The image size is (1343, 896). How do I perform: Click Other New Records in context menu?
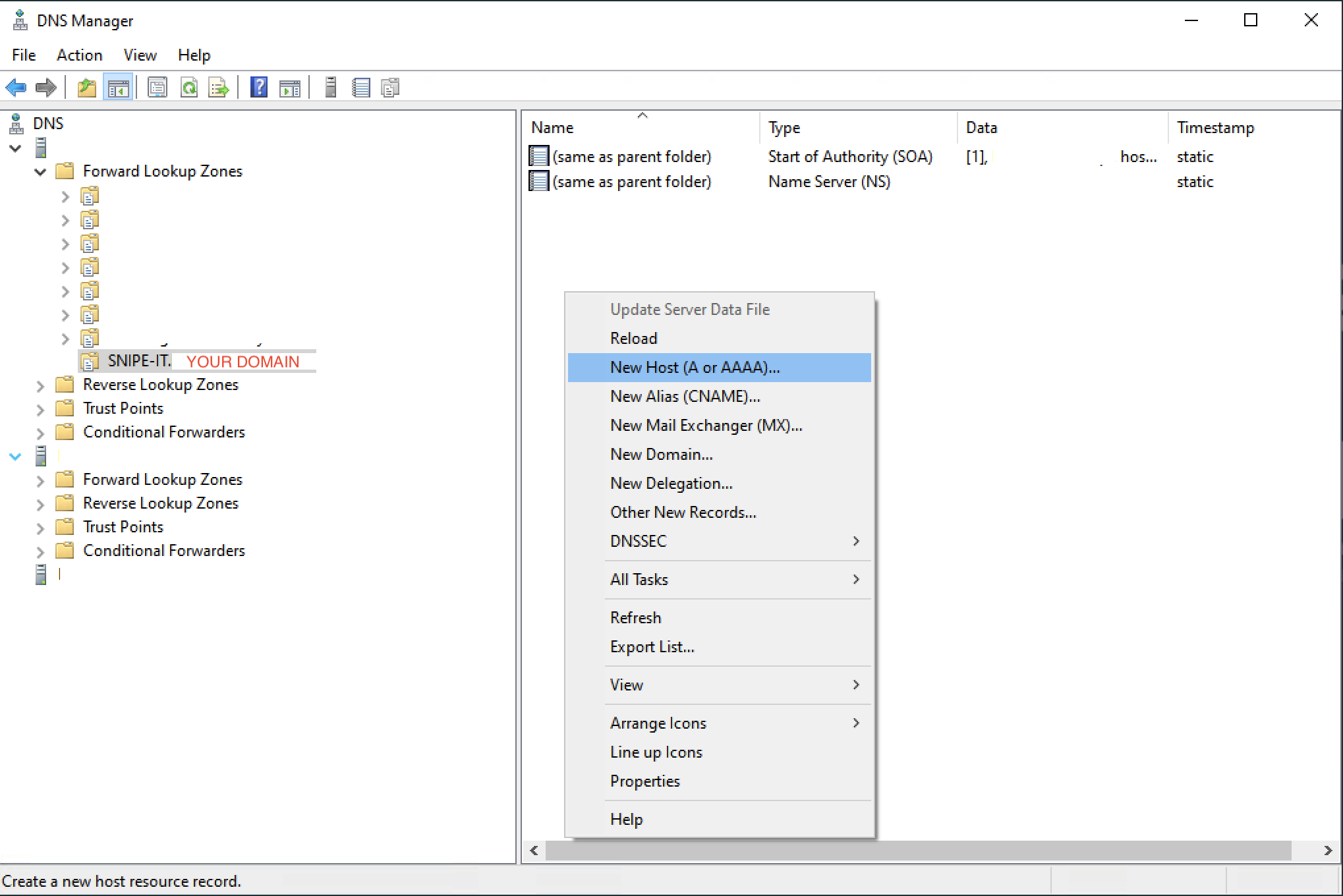(720, 513)
